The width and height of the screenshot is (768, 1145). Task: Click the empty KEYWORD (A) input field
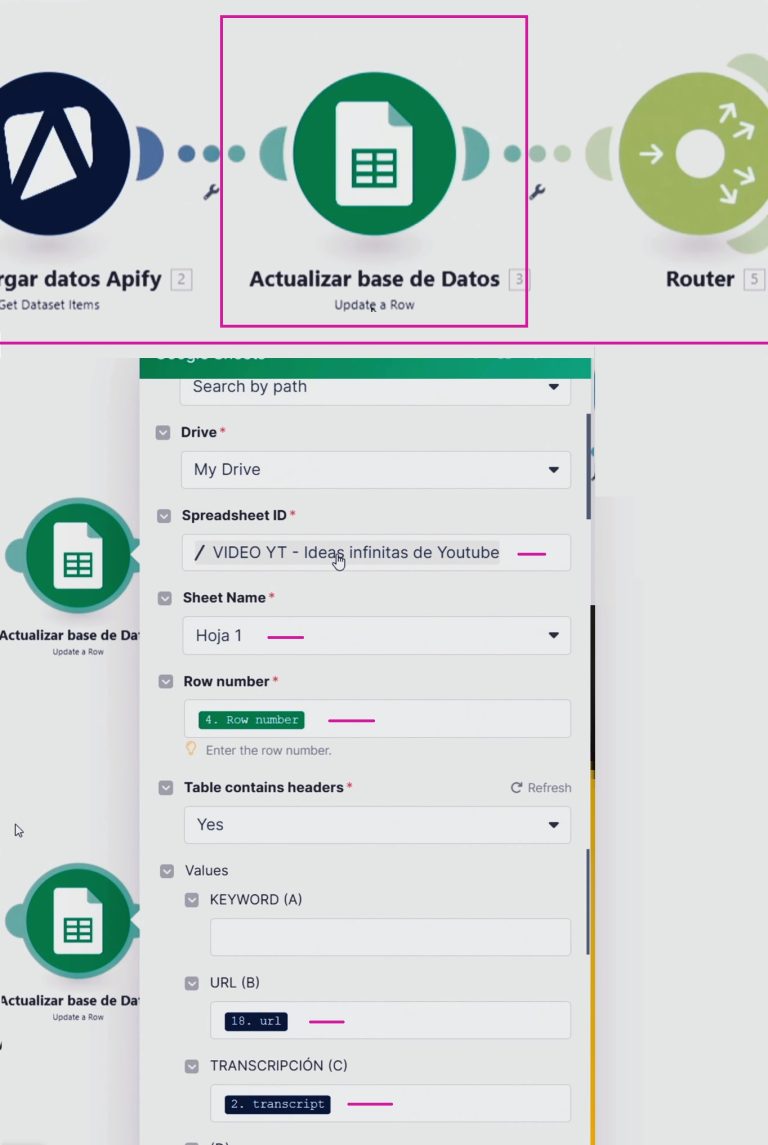click(x=390, y=937)
